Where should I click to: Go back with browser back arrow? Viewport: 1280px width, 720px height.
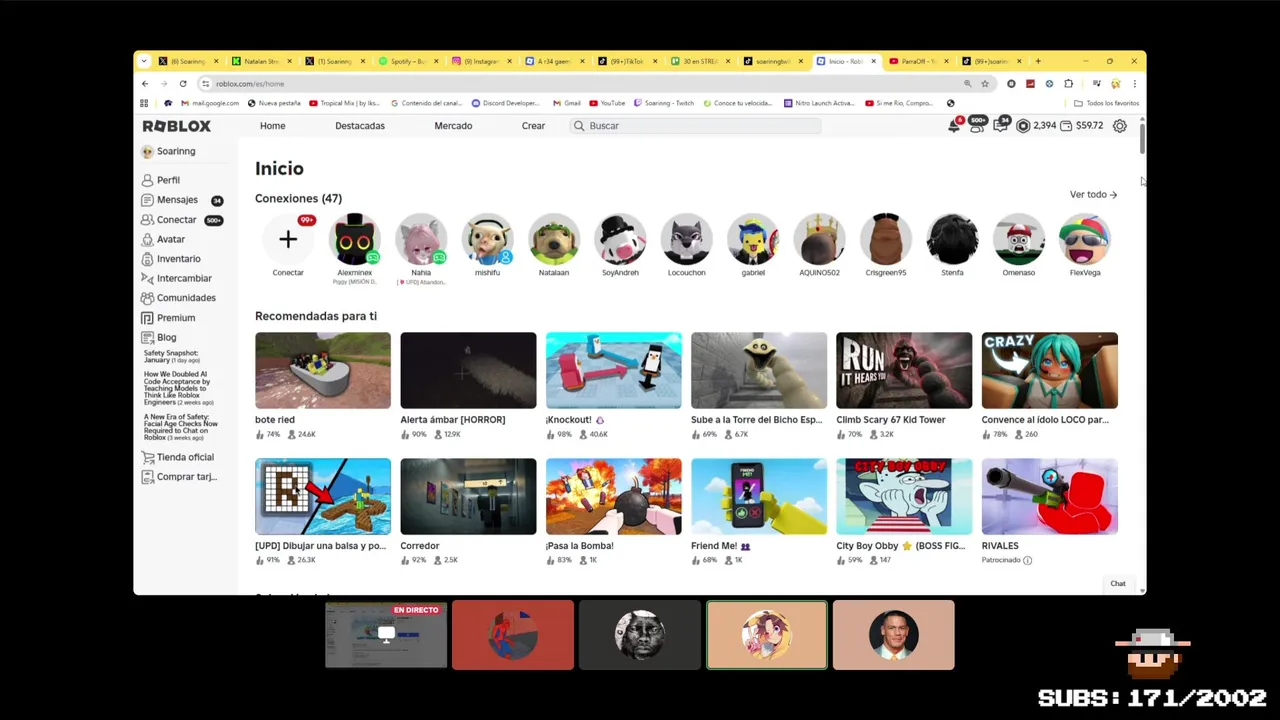pyautogui.click(x=145, y=84)
